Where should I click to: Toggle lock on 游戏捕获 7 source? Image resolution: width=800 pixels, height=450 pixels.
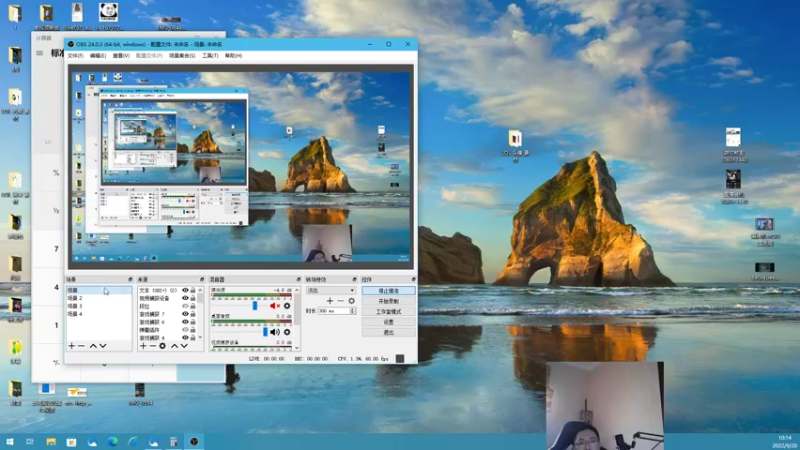[193, 314]
